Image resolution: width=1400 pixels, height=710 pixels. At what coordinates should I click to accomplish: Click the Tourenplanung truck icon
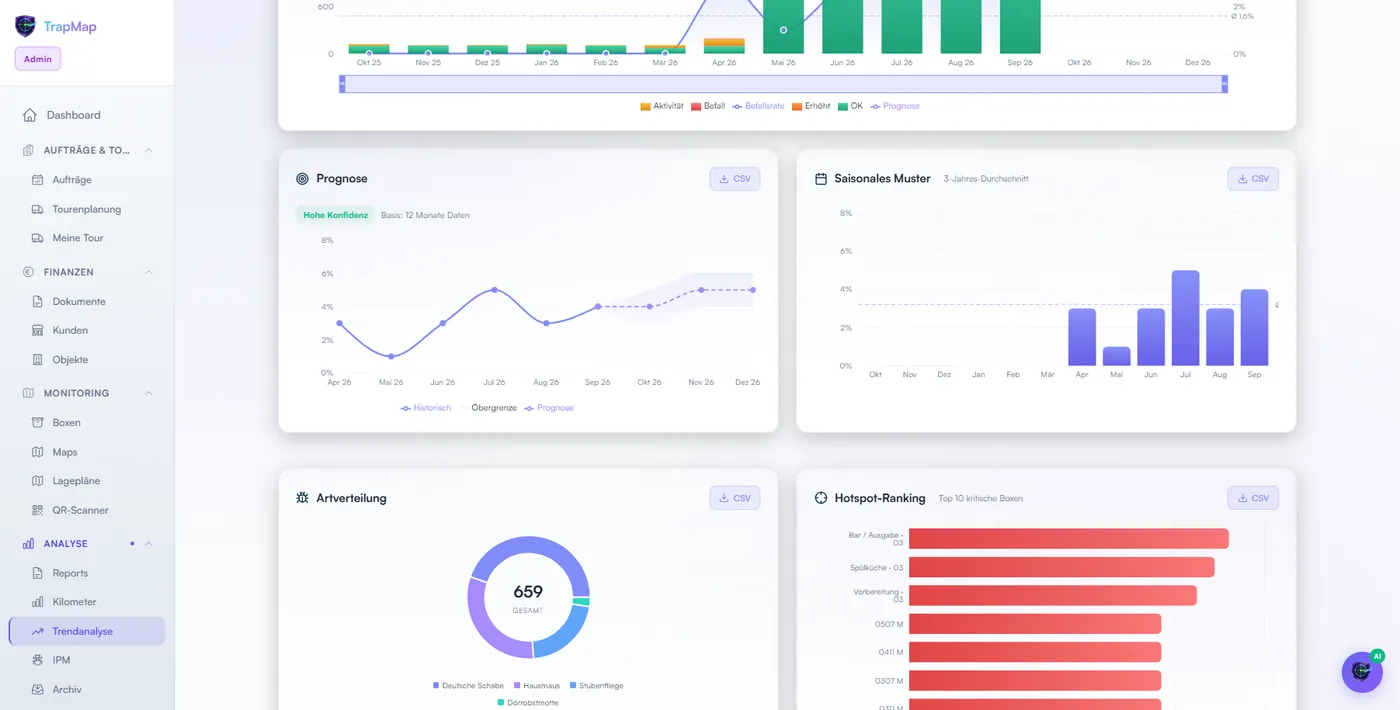38,209
